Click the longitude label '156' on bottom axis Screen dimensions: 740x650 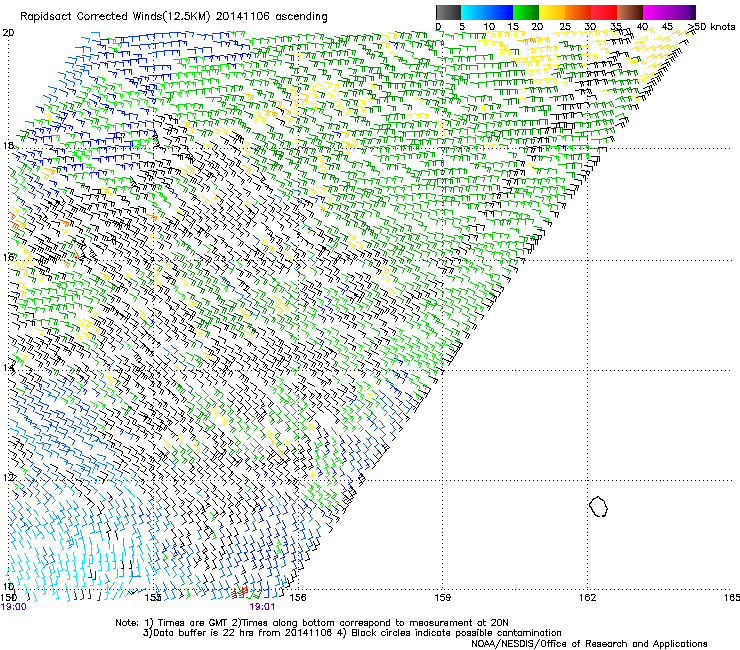click(297, 598)
